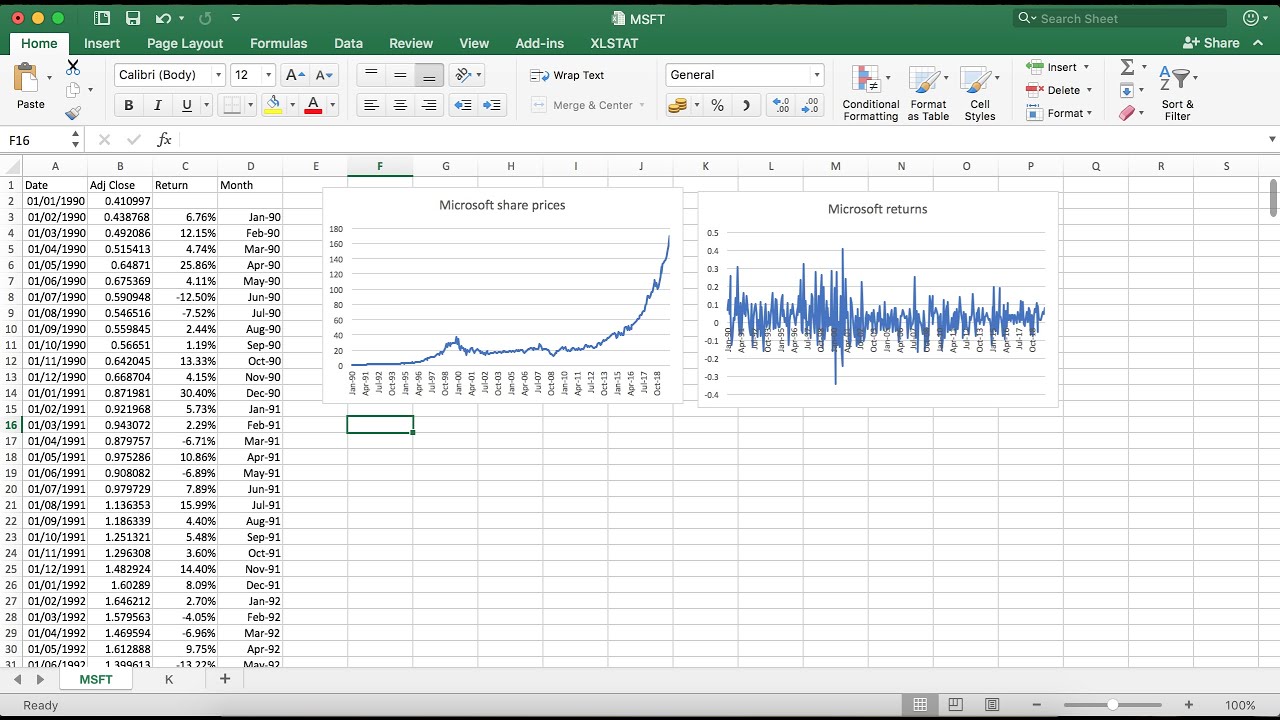Apply Percent Style with % icon
1280x720 pixels.
click(x=717, y=105)
